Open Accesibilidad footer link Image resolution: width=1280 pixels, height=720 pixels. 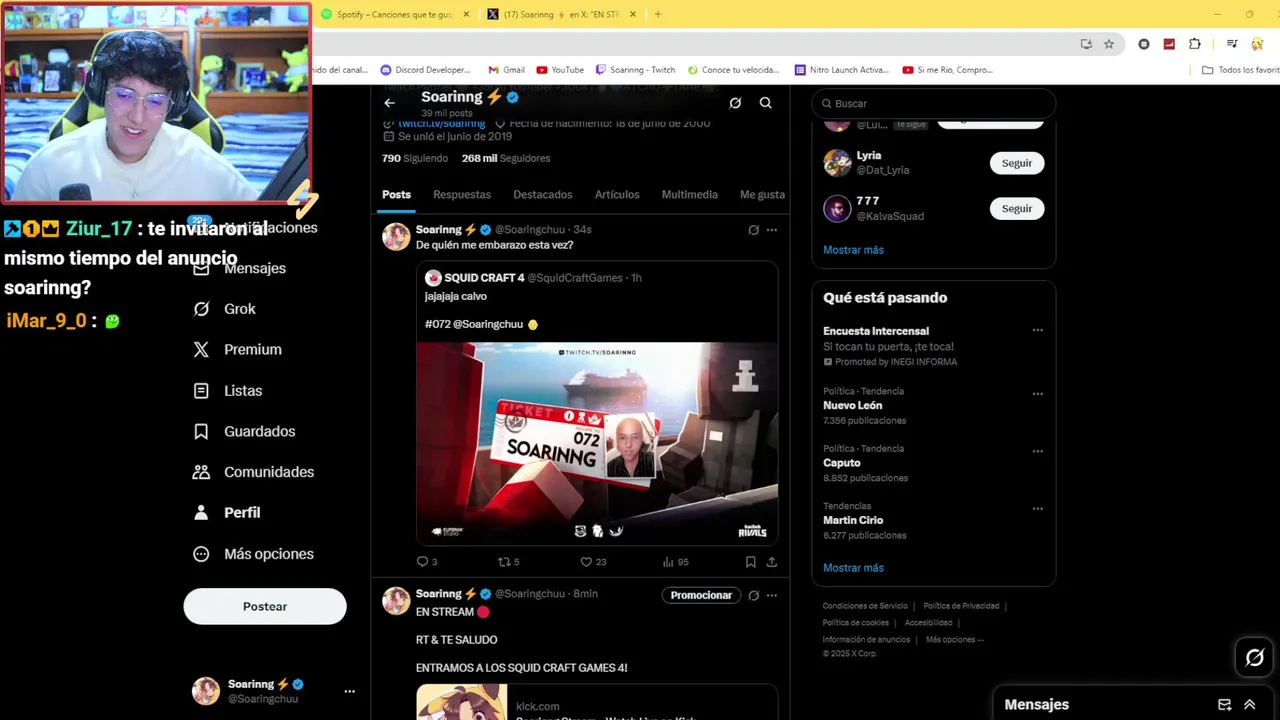point(928,623)
